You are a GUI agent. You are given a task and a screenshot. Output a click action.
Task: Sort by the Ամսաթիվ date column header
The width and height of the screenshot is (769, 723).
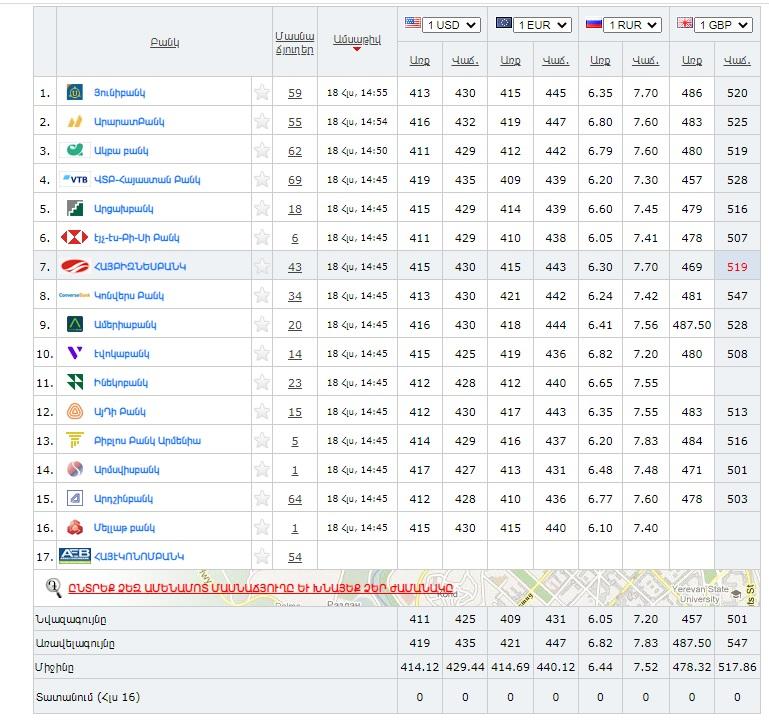pos(357,37)
